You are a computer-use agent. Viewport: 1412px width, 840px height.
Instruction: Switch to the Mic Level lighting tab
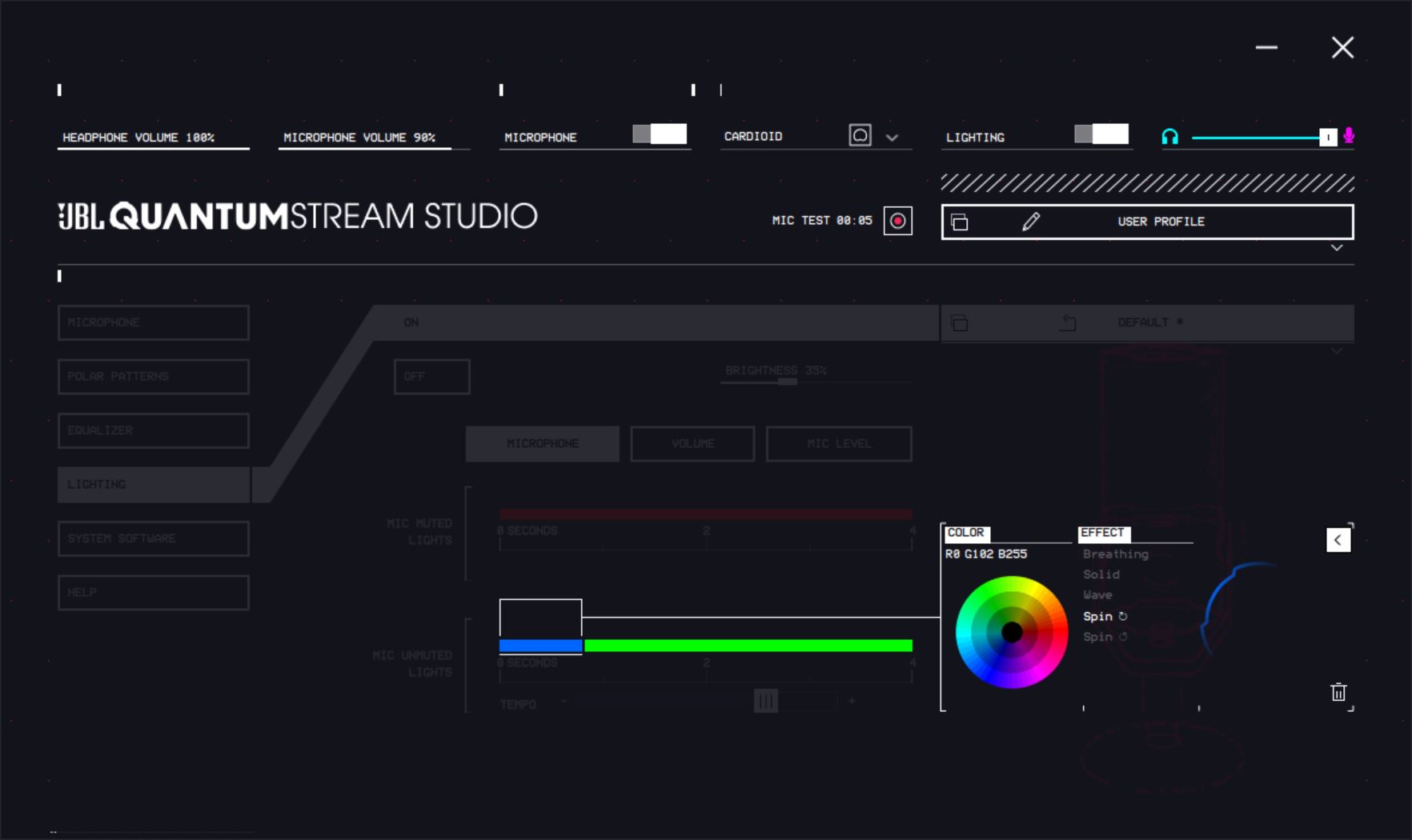click(x=839, y=443)
